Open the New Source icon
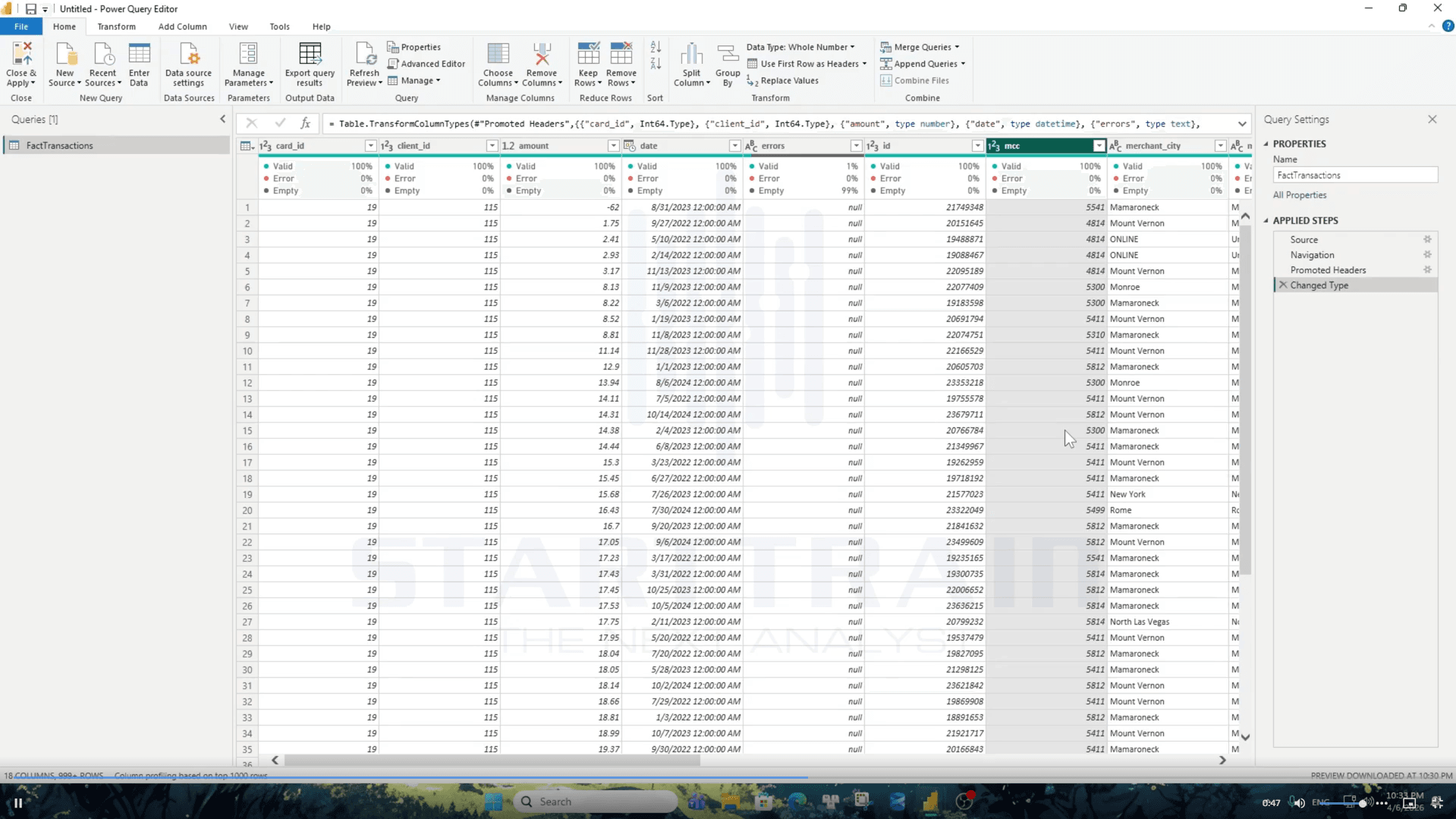1456x819 pixels. click(x=65, y=65)
